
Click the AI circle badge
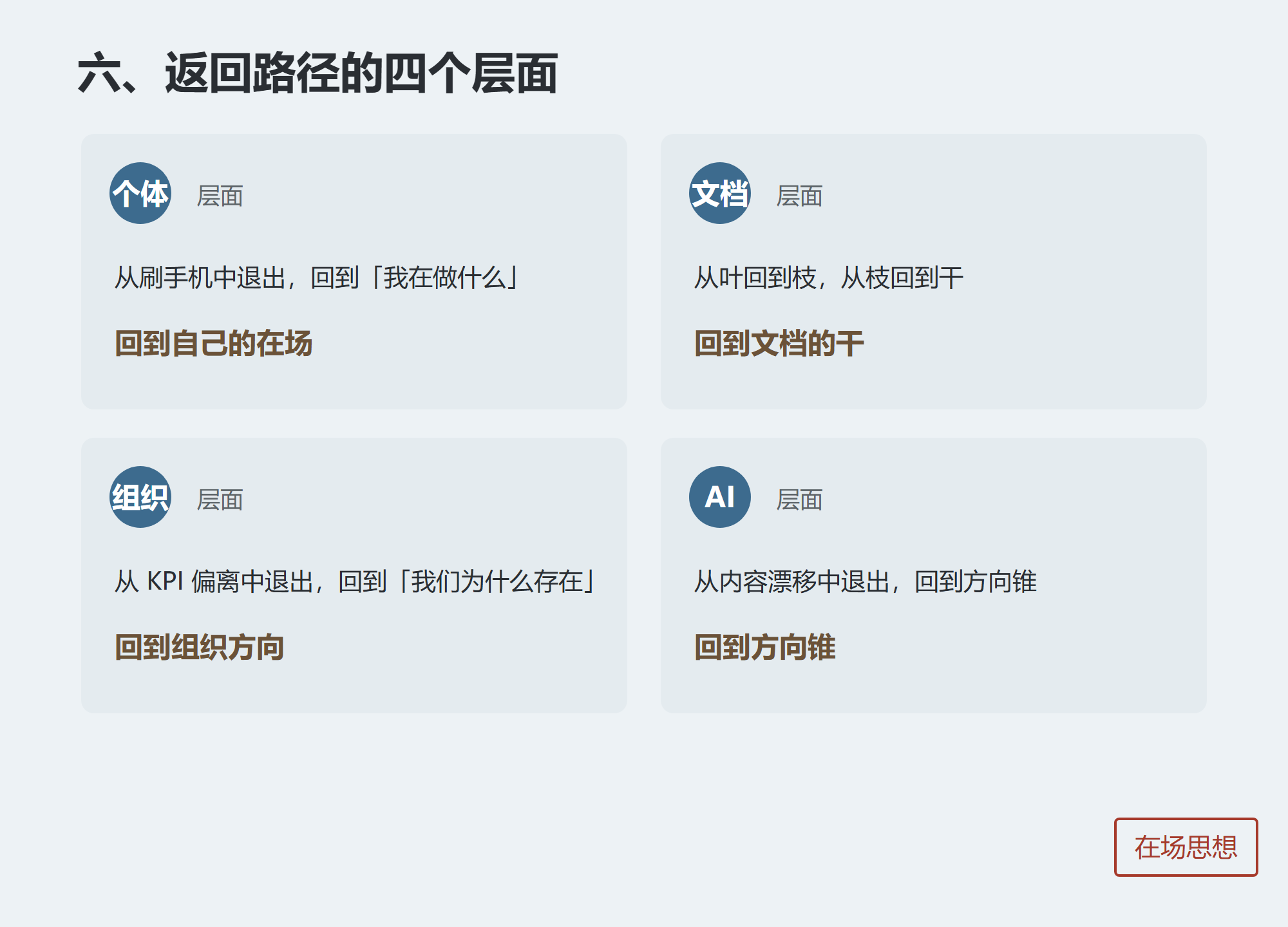point(720,497)
